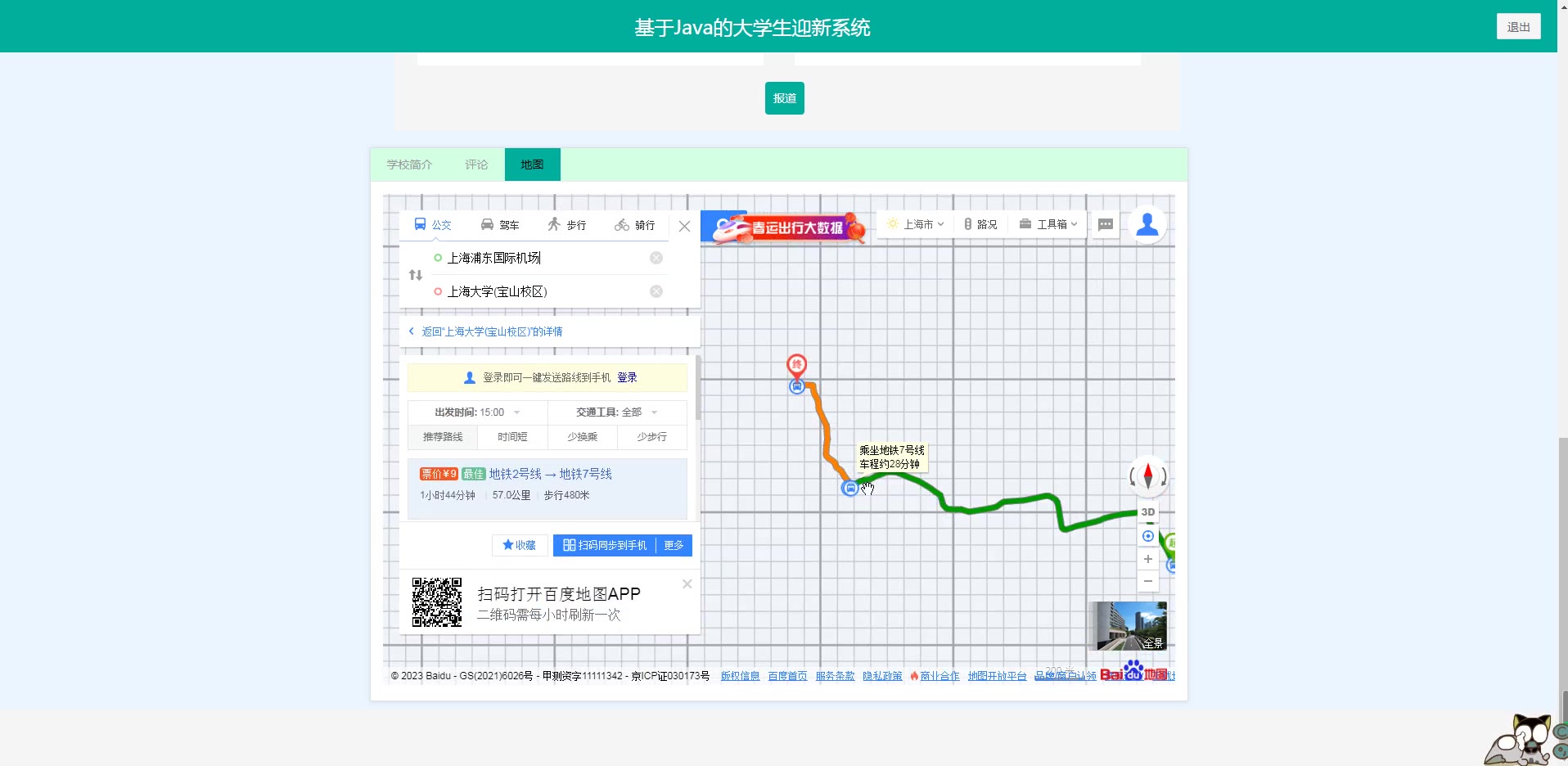Open the 交通工具 全部 dropdown
Image resolution: width=1568 pixels, height=766 pixels.
tap(617, 412)
